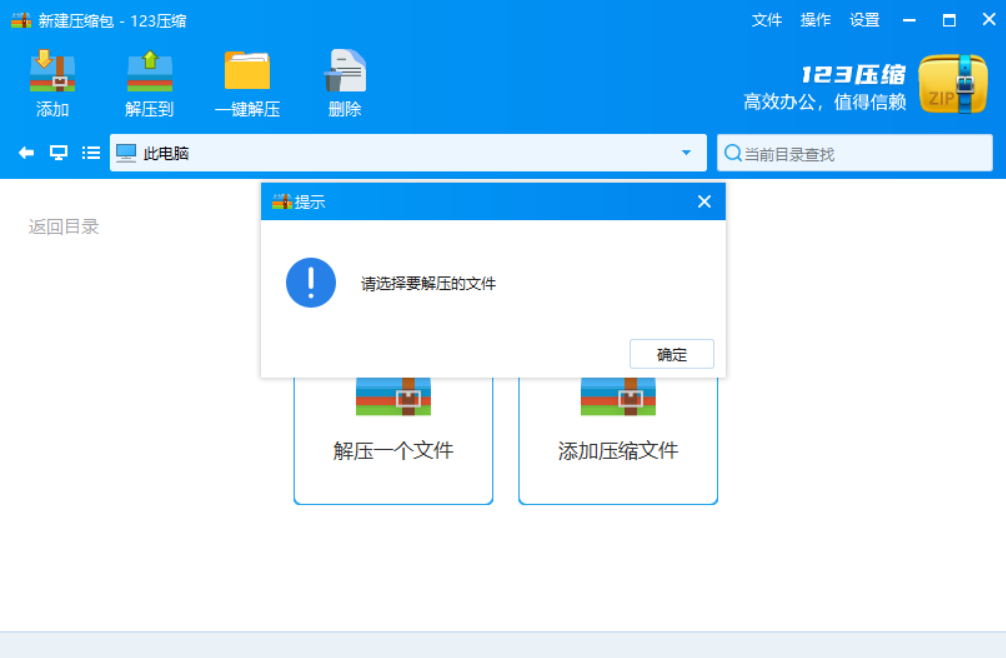The height and width of the screenshot is (658, 1006).
Task: Click the 删除 (Delete) toolbar icon
Action: click(x=344, y=82)
